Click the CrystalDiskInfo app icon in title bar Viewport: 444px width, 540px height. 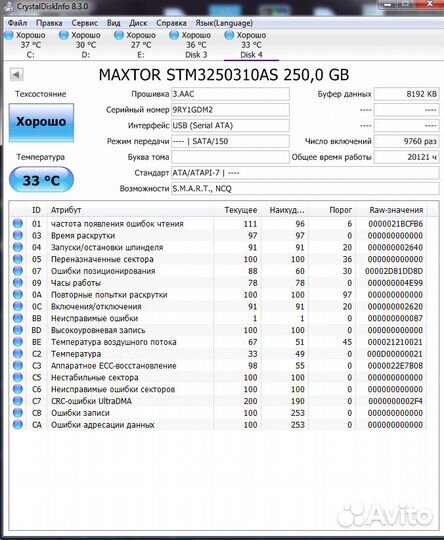click(x=9, y=6)
